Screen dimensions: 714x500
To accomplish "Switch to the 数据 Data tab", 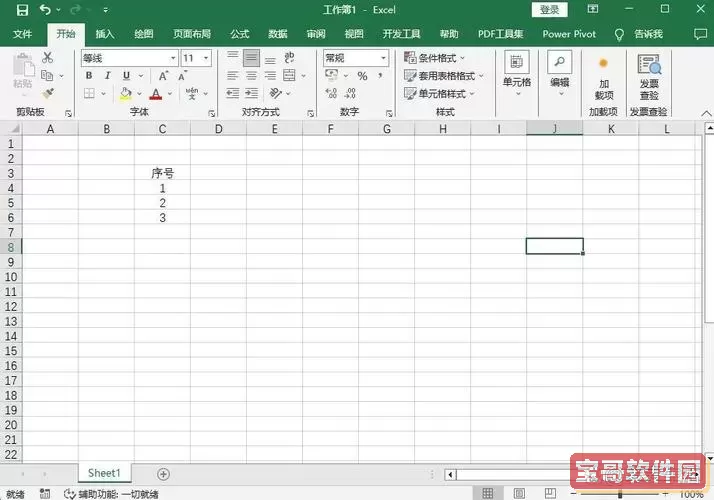I will pyautogui.click(x=278, y=34).
